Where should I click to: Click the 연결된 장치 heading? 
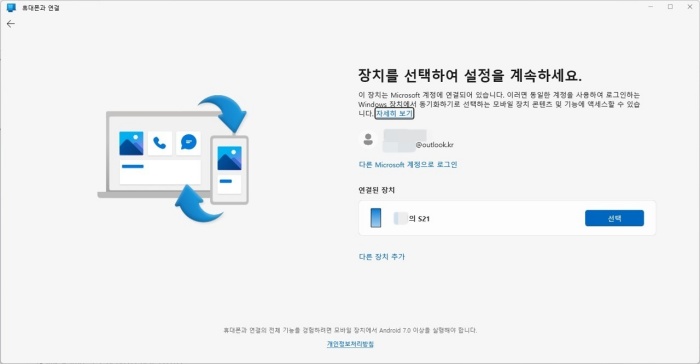point(376,190)
